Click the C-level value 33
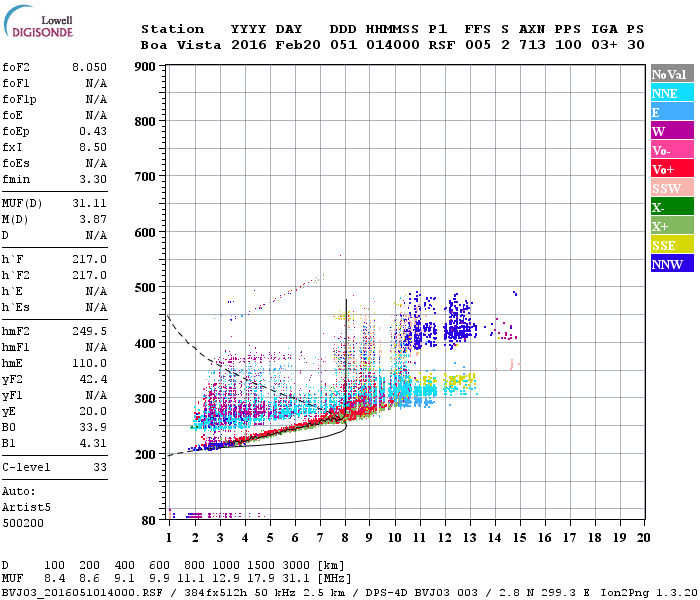Image resolution: width=700 pixels, height=600 pixels. coord(100,467)
